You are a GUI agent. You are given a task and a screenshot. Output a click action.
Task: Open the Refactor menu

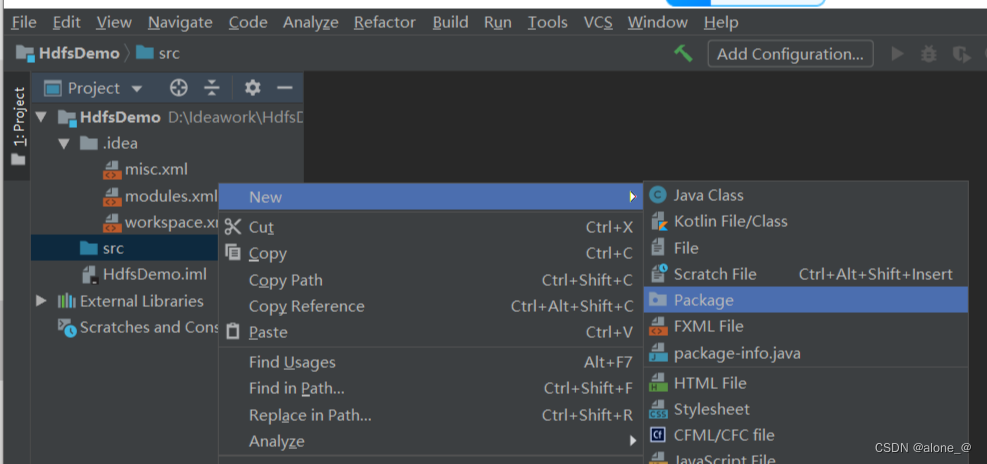(x=385, y=23)
